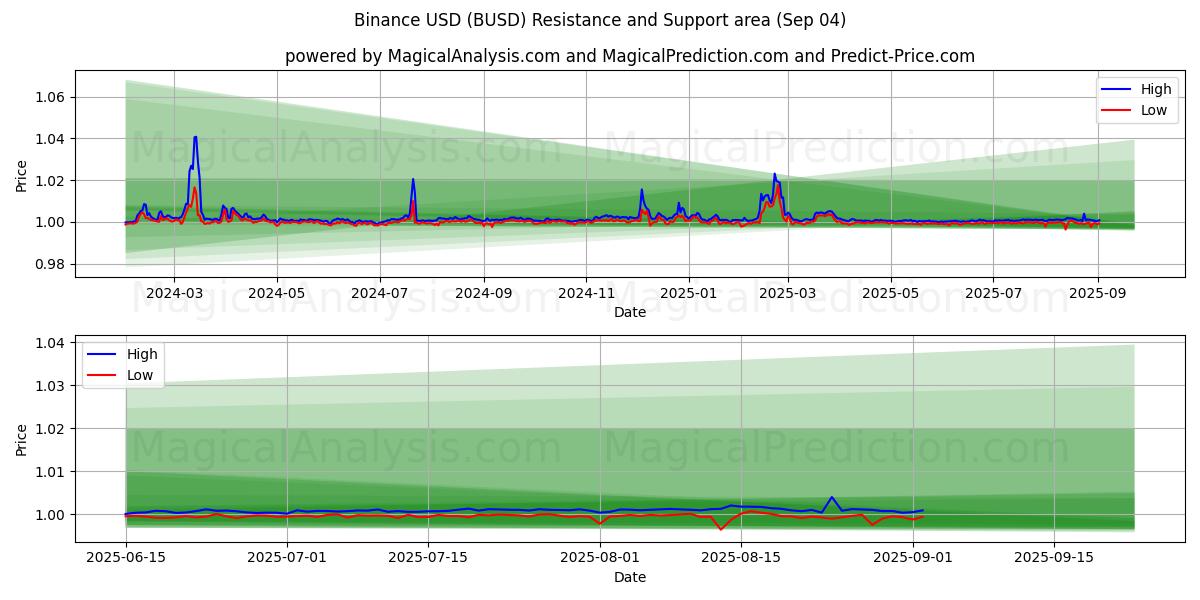
Task: Click the '2024-03' date tick on top chart
Action: click(174, 293)
